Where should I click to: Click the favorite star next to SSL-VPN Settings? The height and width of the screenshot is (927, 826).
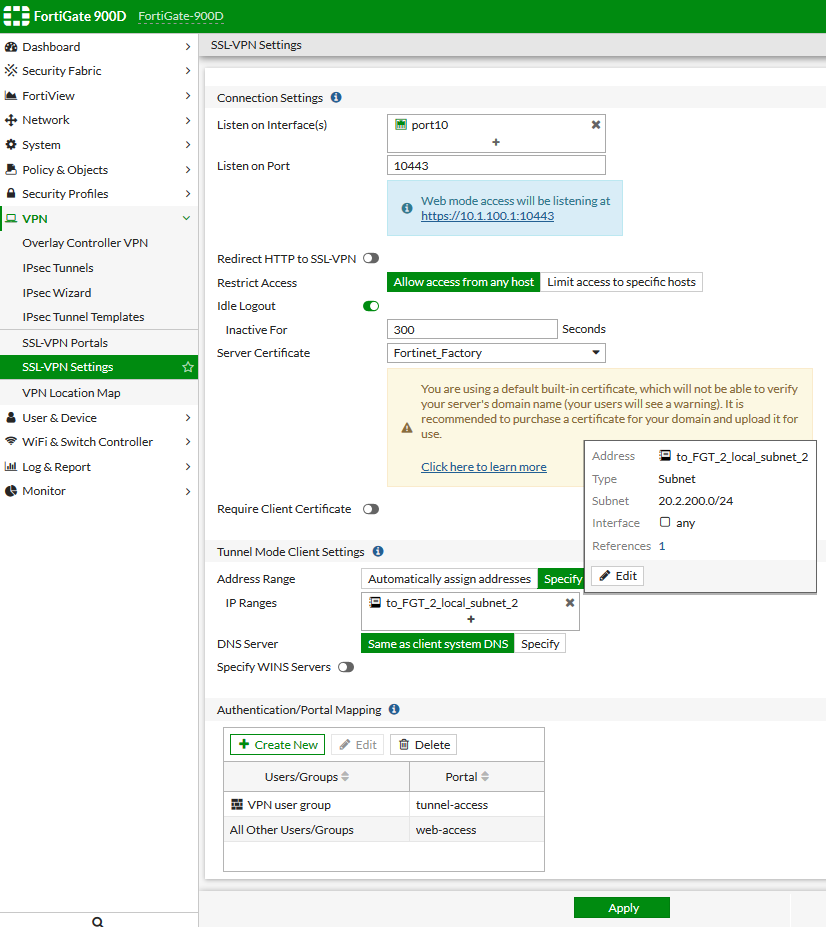tap(186, 366)
